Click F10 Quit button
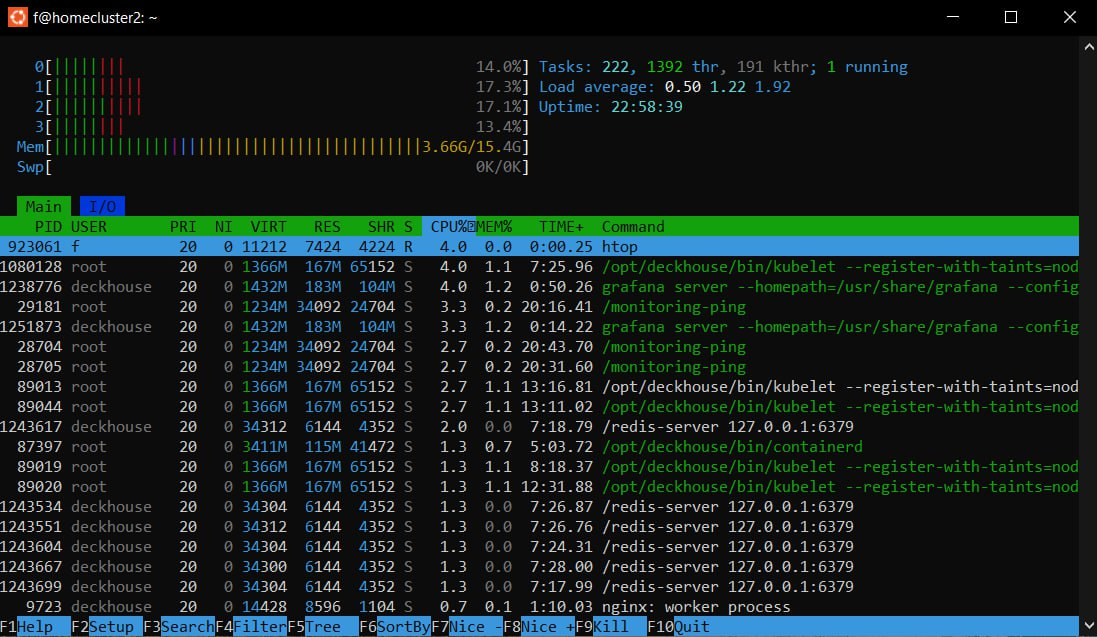The width and height of the screenshot is (1097, 637). coord(679,626)
